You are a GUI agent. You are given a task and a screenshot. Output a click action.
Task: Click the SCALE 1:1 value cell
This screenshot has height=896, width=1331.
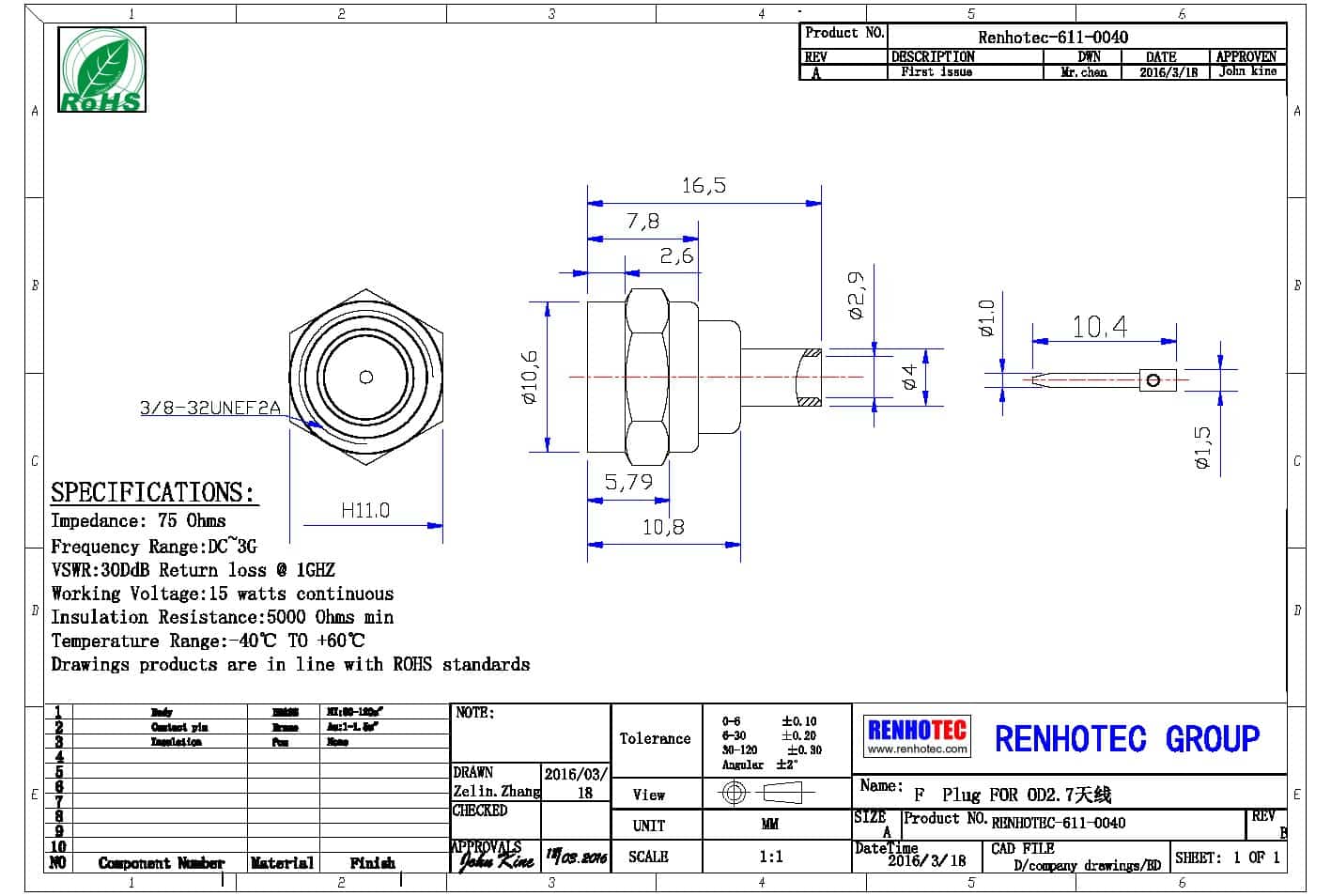pyautogui.click(x=770, y=857)
